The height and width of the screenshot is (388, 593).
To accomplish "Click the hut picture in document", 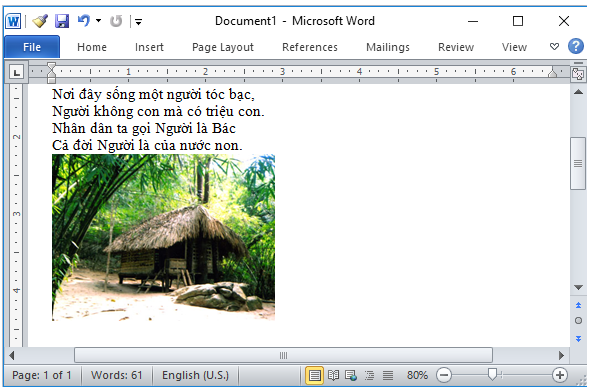I will coord(163,237).
